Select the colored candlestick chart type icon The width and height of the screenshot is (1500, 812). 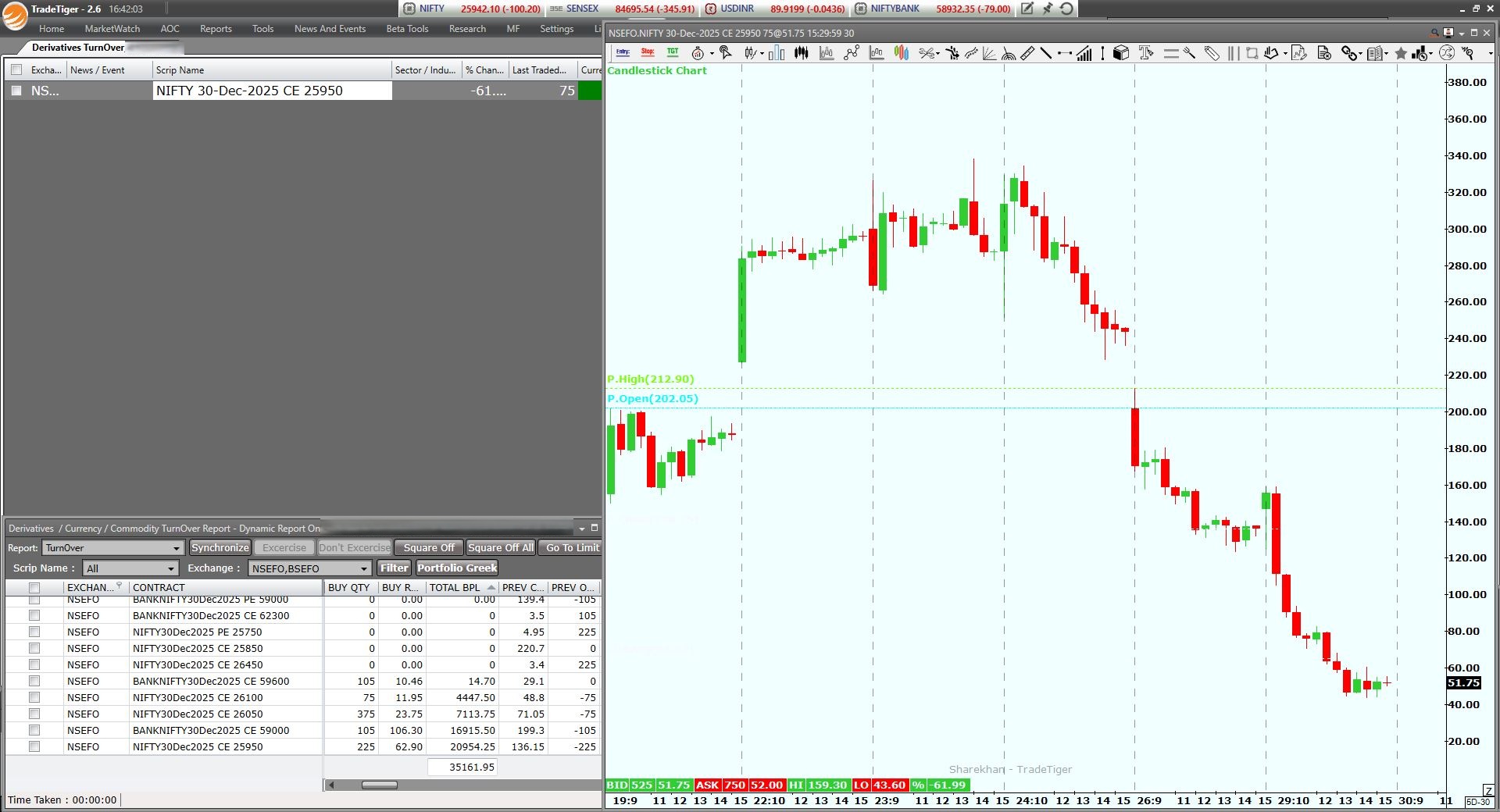pyautogui.click(x=902, y=53)
